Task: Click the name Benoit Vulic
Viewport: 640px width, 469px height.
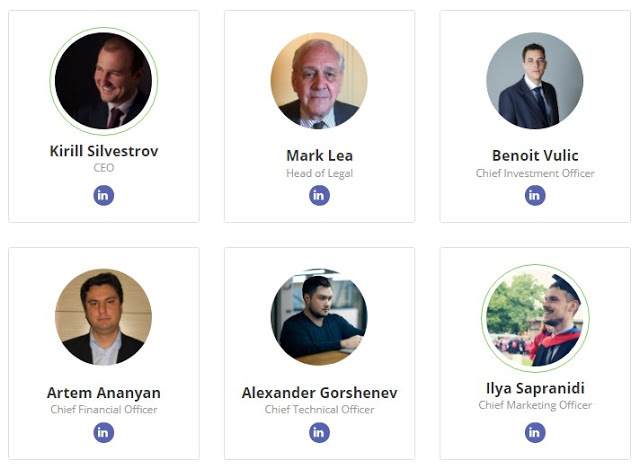Action: pyautogui.click(x=535, y=155)
